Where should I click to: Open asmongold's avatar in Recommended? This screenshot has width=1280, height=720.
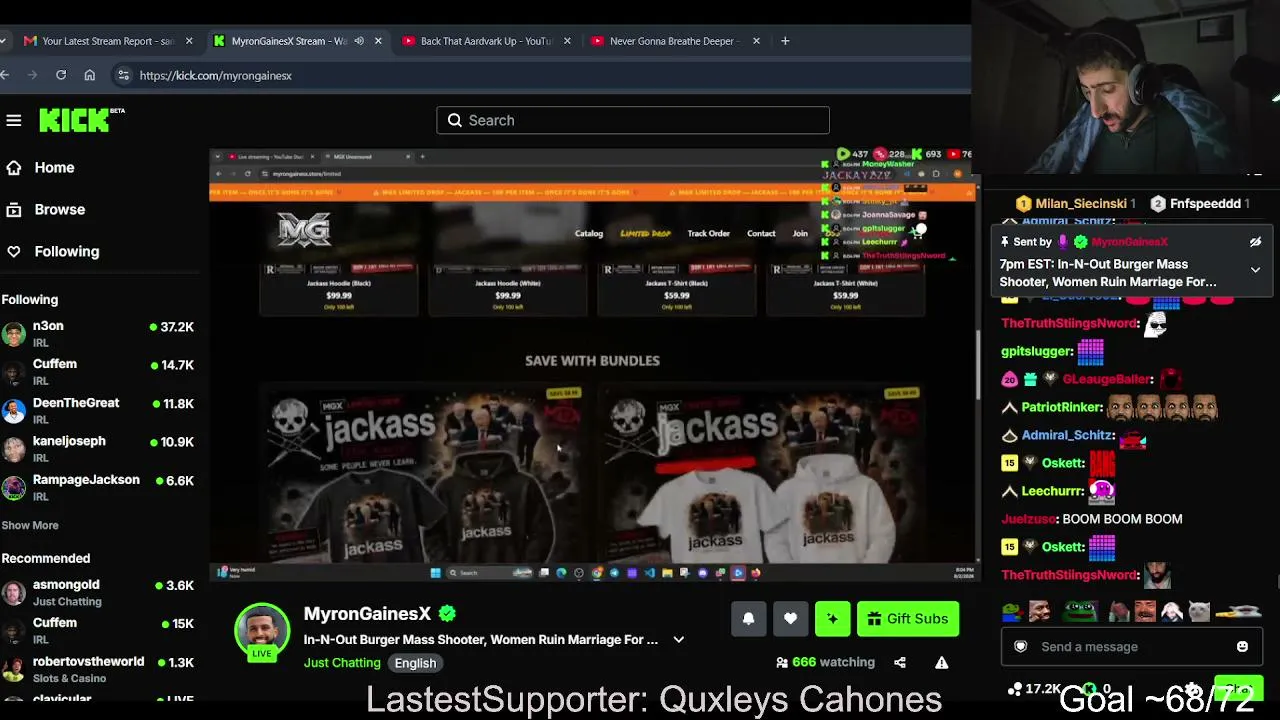click(x=13, y=593)
